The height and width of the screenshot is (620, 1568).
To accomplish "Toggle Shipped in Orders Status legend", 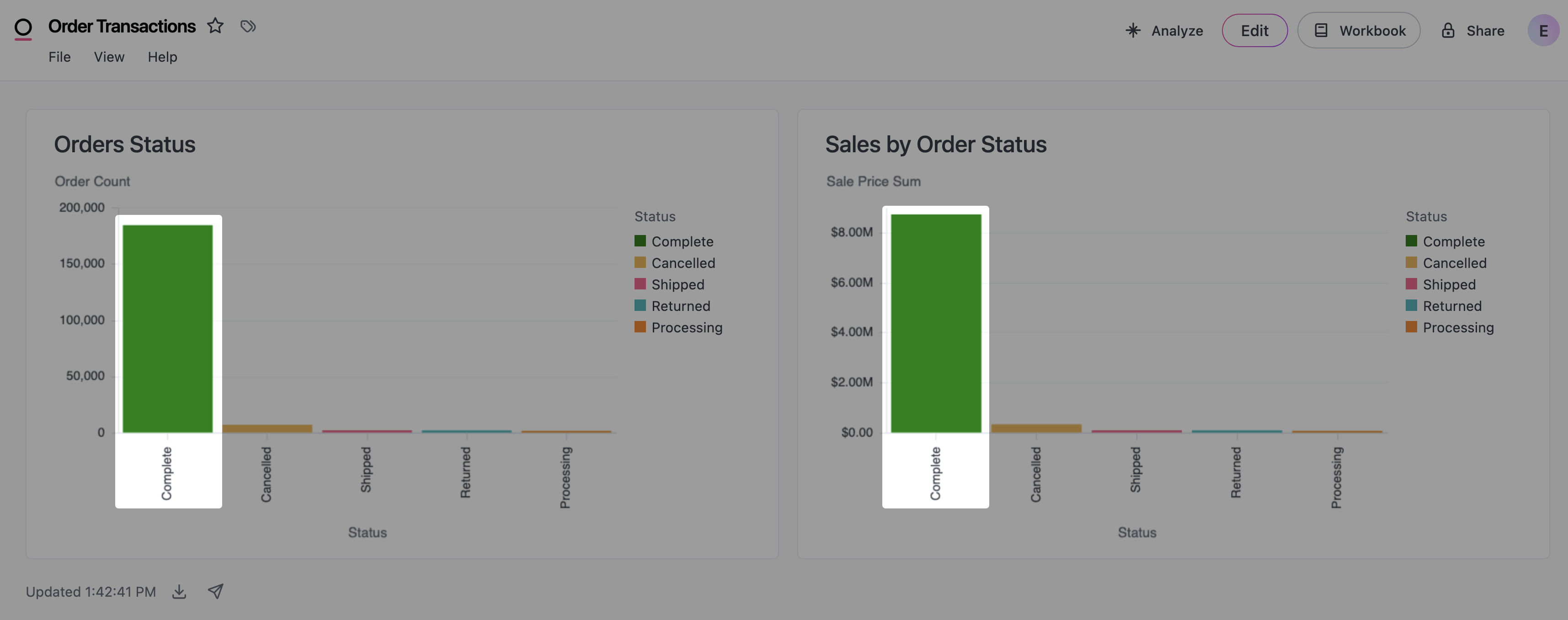I will click(x=677, y=284).
